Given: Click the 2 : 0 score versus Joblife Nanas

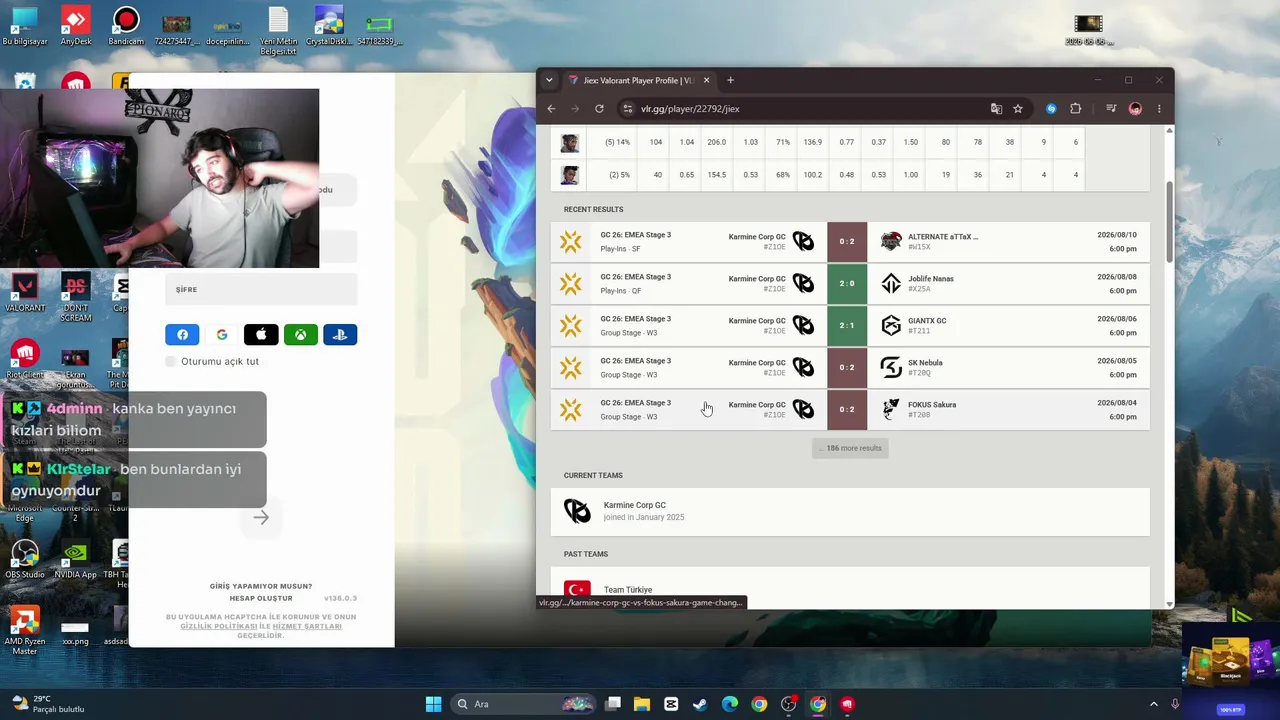Looking at the screenshot, I should pyautogui.click(x=847, y=283).
